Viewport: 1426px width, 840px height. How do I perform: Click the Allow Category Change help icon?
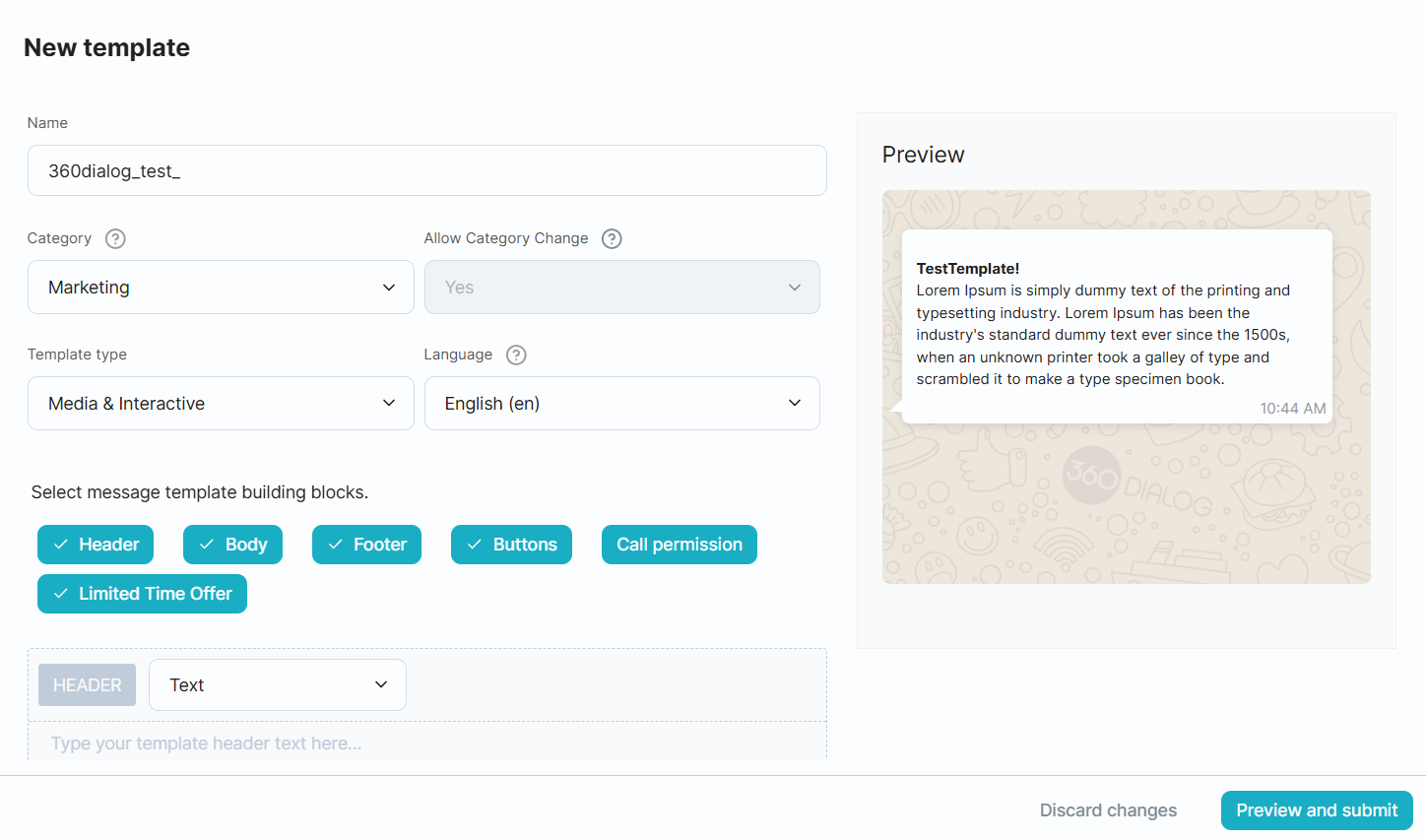612,238
